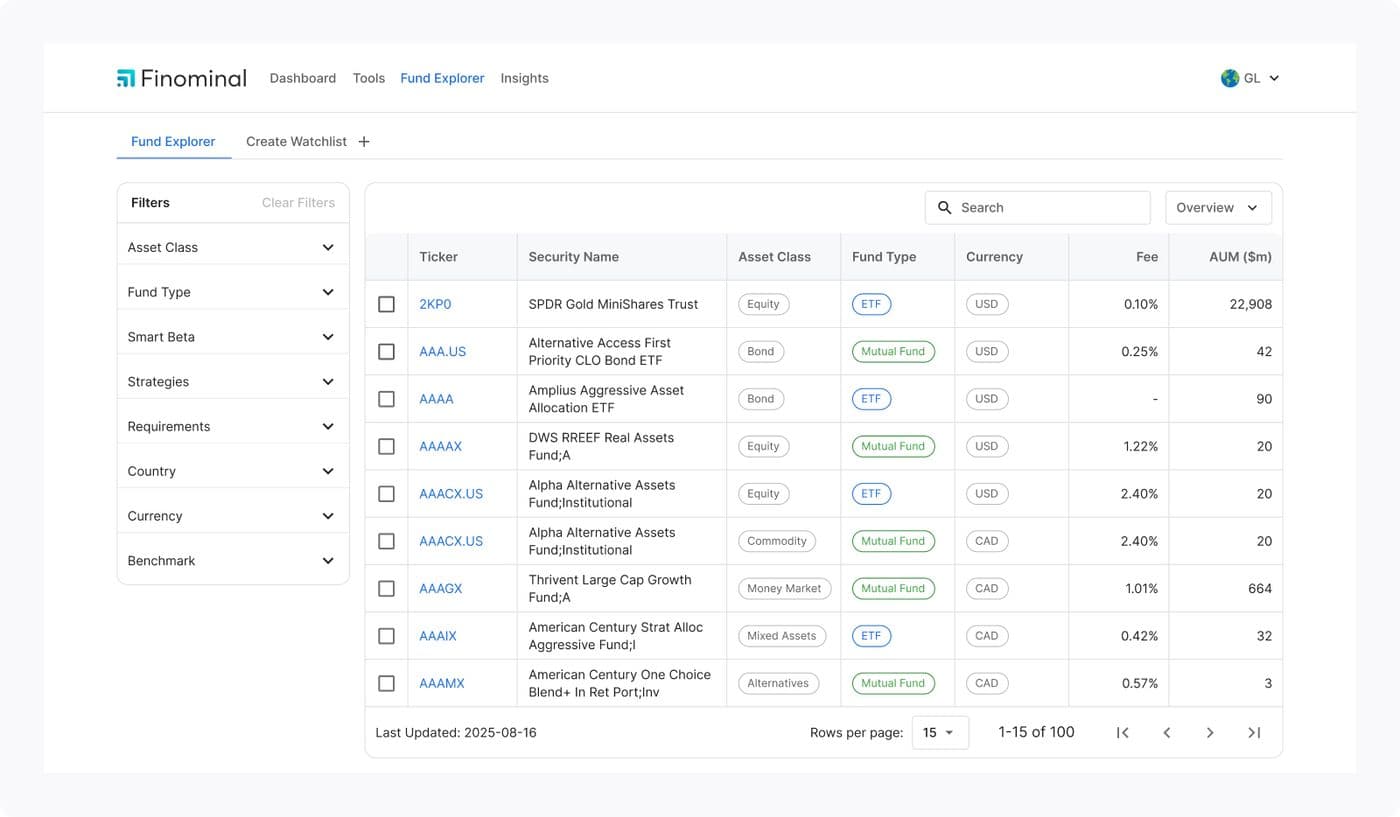Click DWS RREEF Real Assets Fund;A
The width and height of the screenshot is (1400, 817).
(x=602, y=447)
